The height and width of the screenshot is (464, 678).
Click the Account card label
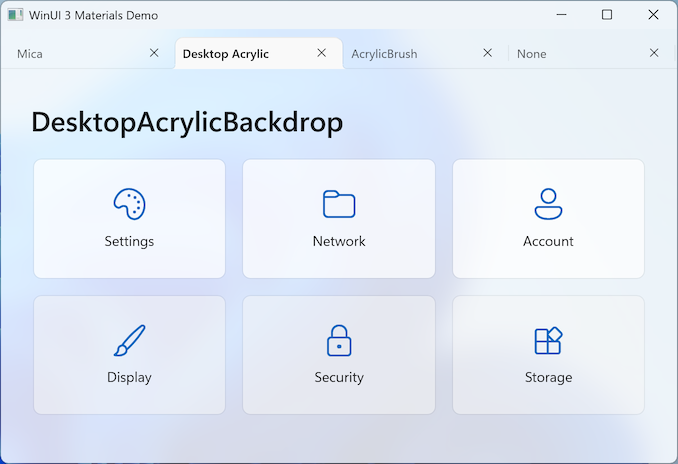pos(548,241)
